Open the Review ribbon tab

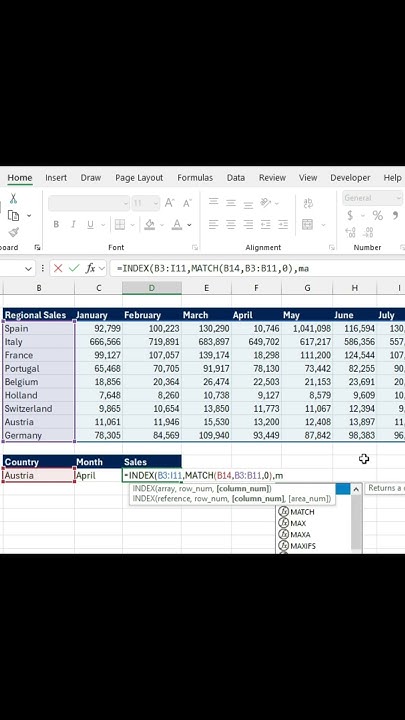(x=272, y=178)
